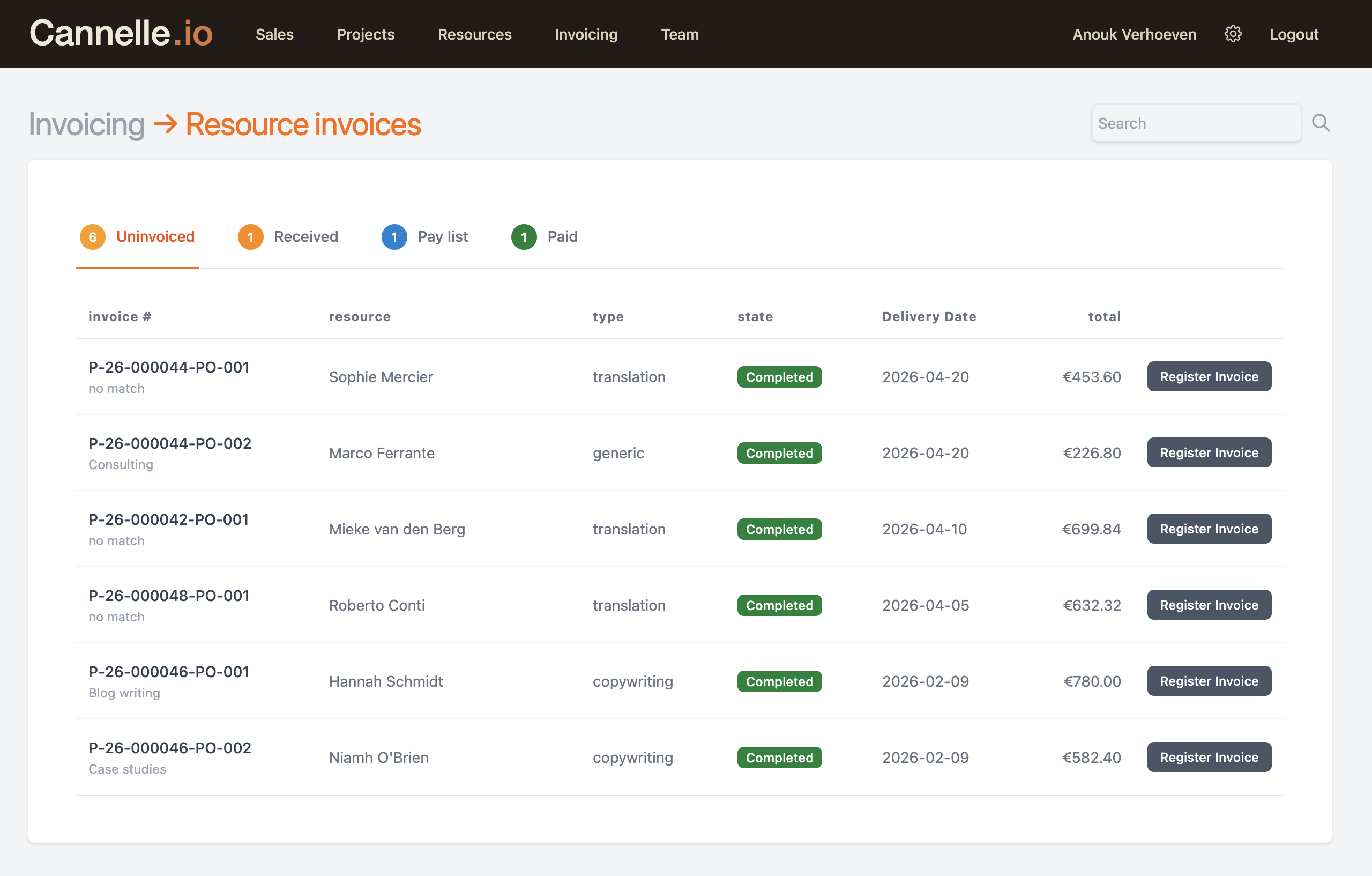Click 'Case studies' subtitle

coord(127,769)
